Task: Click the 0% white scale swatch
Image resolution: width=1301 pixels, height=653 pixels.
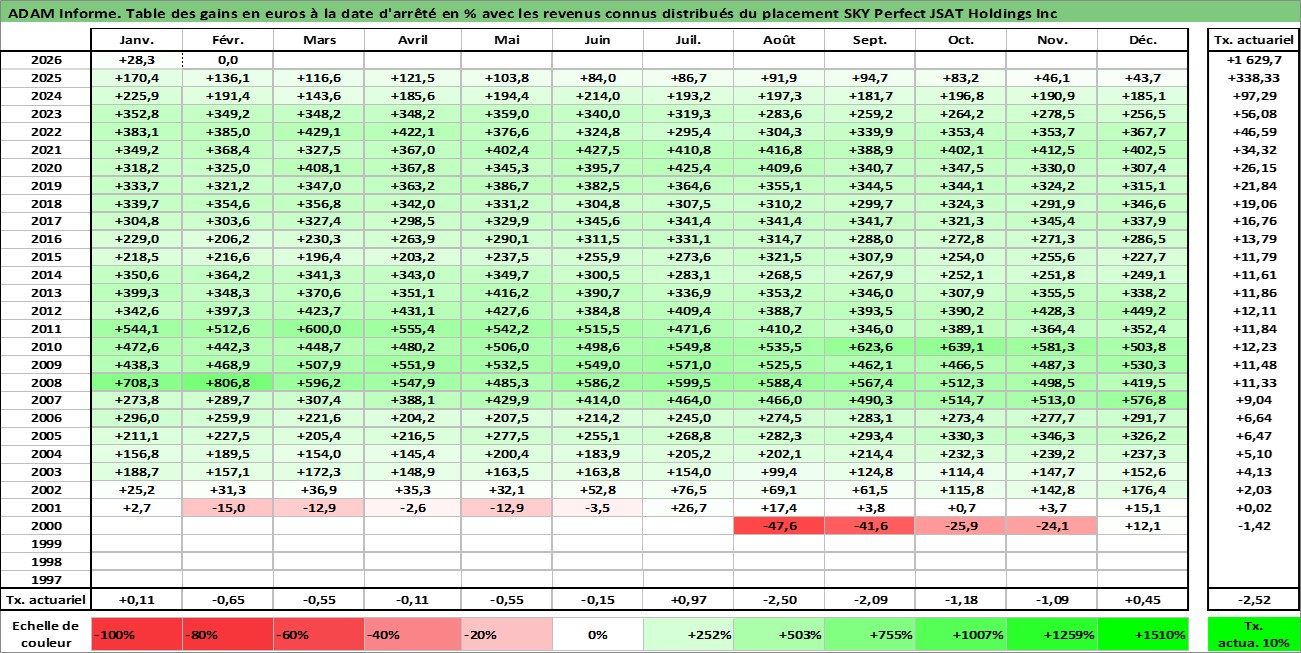Action: pos(595,634)
